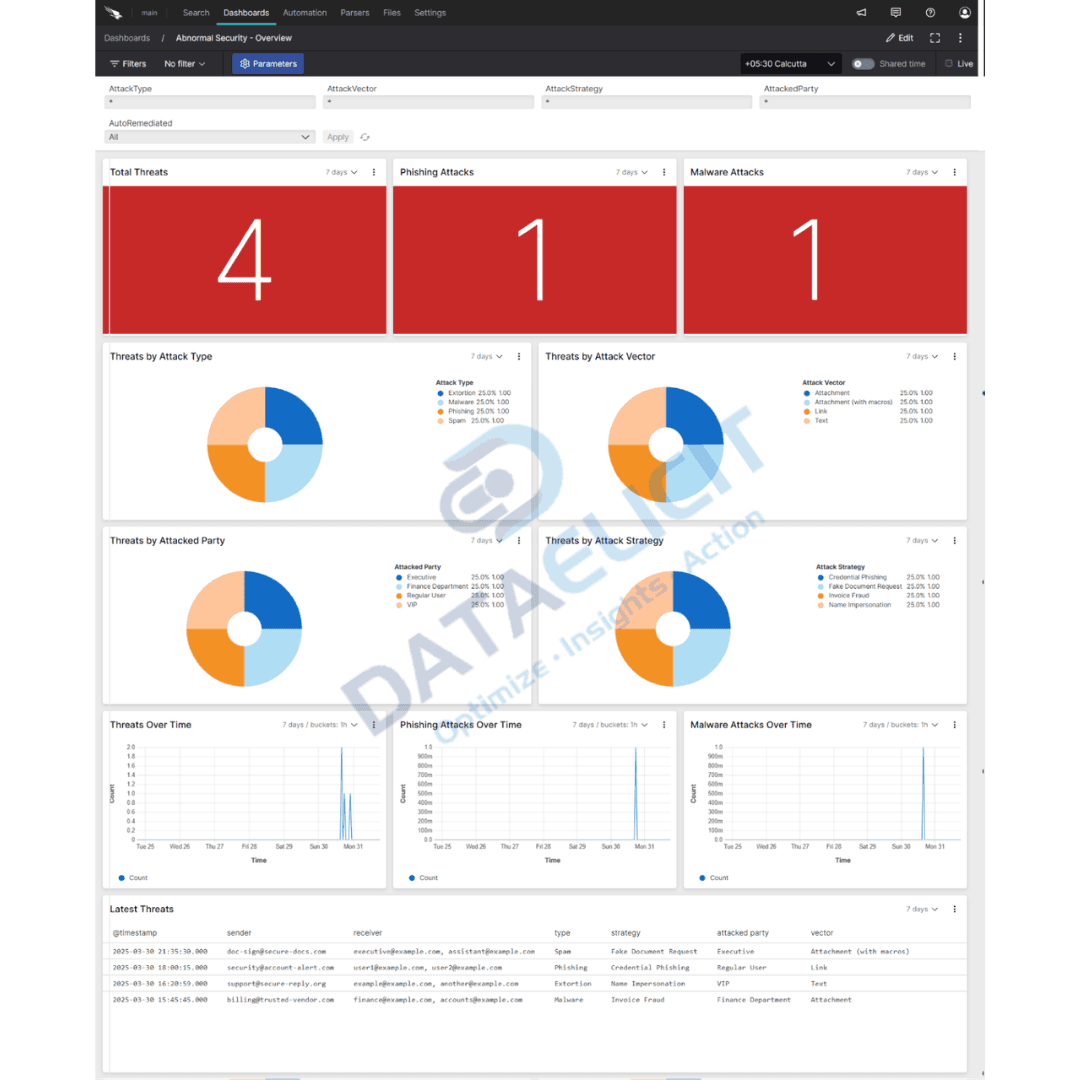Open the user profile icon
1080x1080 pixels.
963,12
